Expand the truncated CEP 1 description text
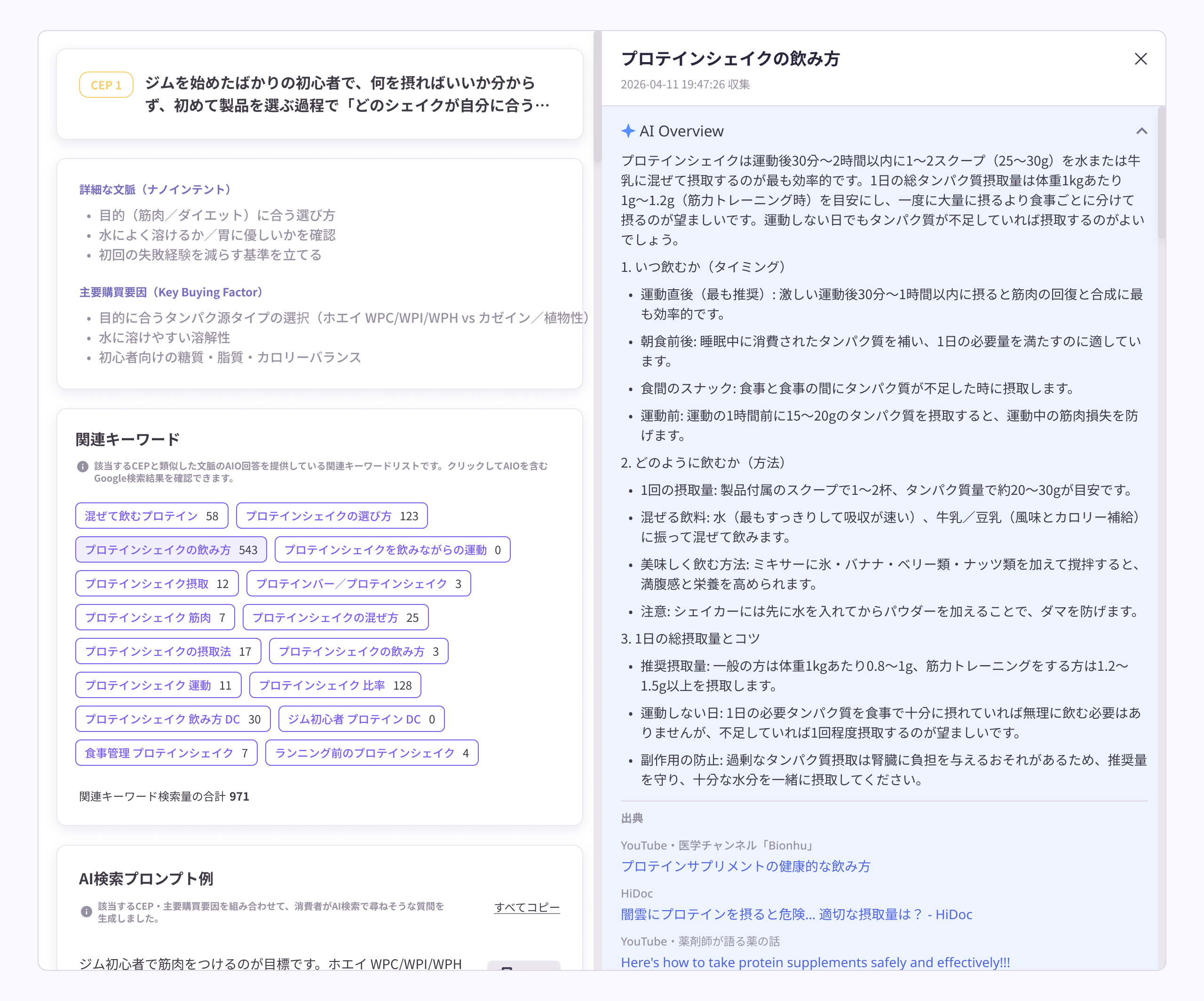Image resolution: width=1204 pixels, height=1001 pixels. (x=348, y=94)
